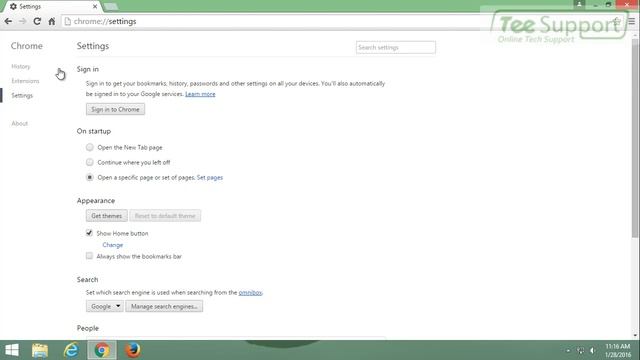Go back with the browser back arrow
Viewport: 640px width, 360px height.
[8, 21]
